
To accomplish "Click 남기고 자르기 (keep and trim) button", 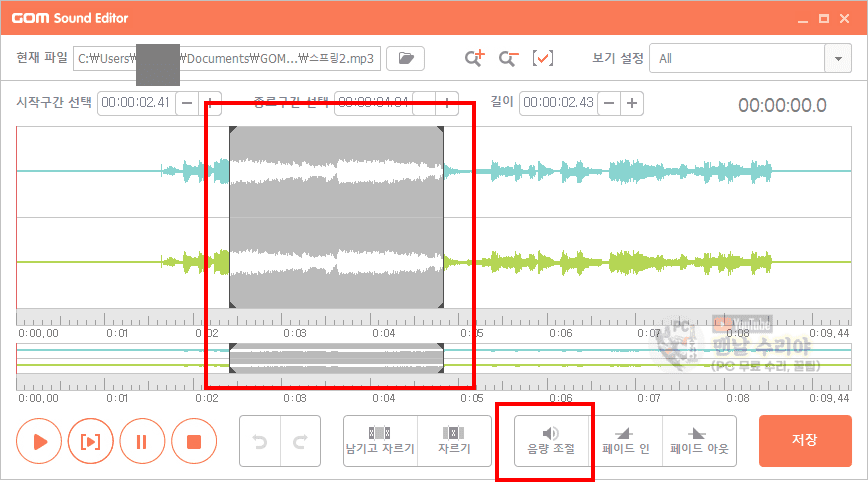I will click(x=379, y=441).
